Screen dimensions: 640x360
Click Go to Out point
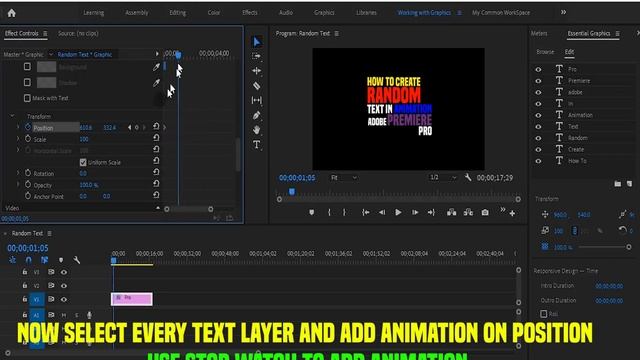pos(431,212)
